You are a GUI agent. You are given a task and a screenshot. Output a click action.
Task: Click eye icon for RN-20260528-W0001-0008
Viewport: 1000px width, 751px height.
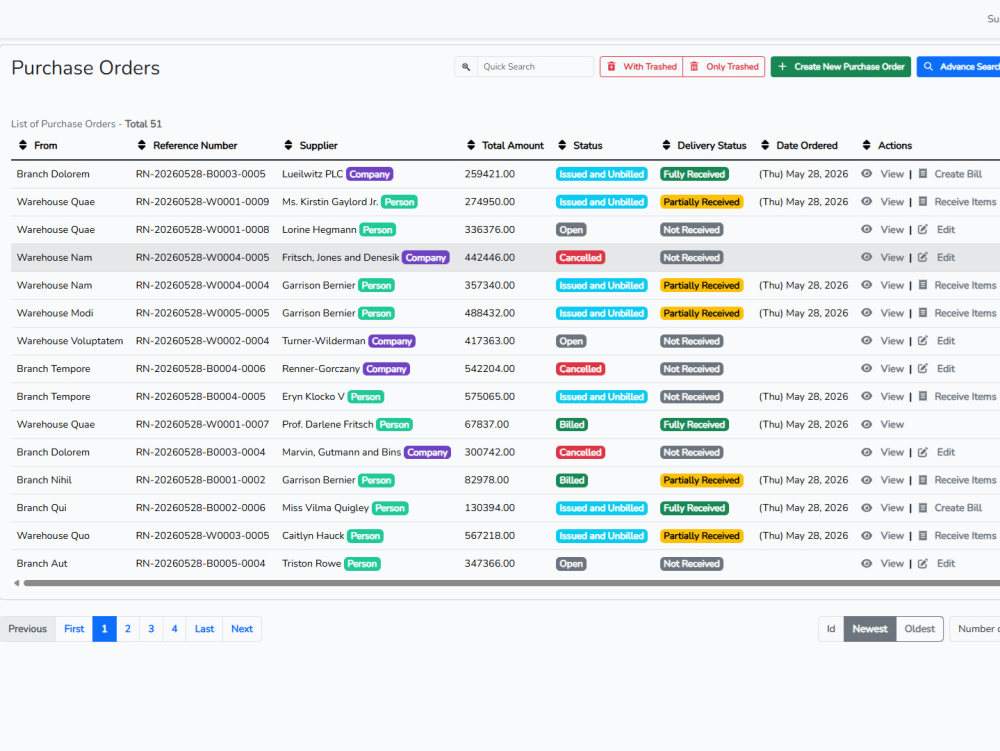[x=867, y=230]
